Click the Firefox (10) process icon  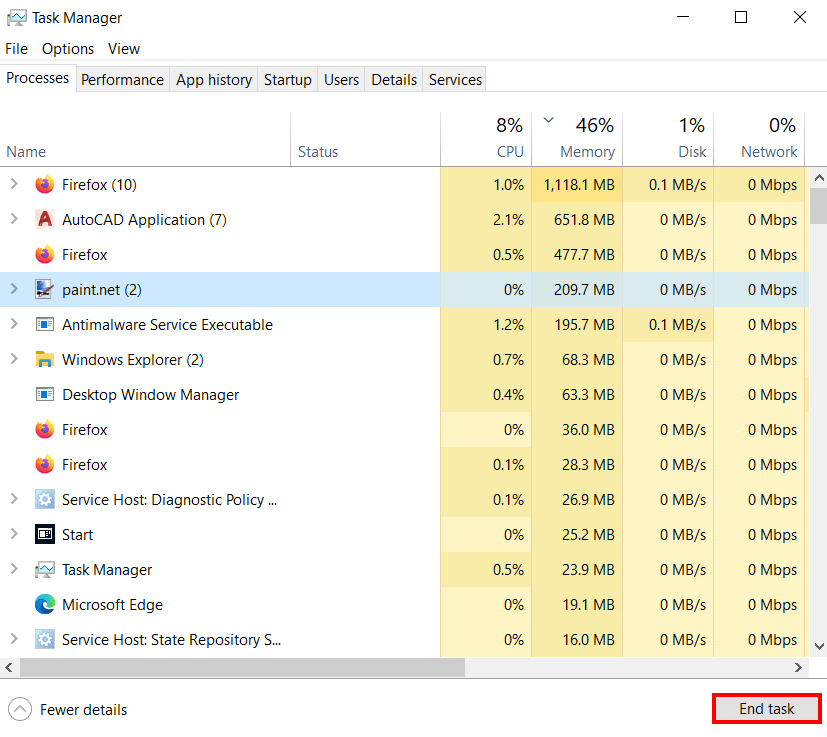coord(45,185)
